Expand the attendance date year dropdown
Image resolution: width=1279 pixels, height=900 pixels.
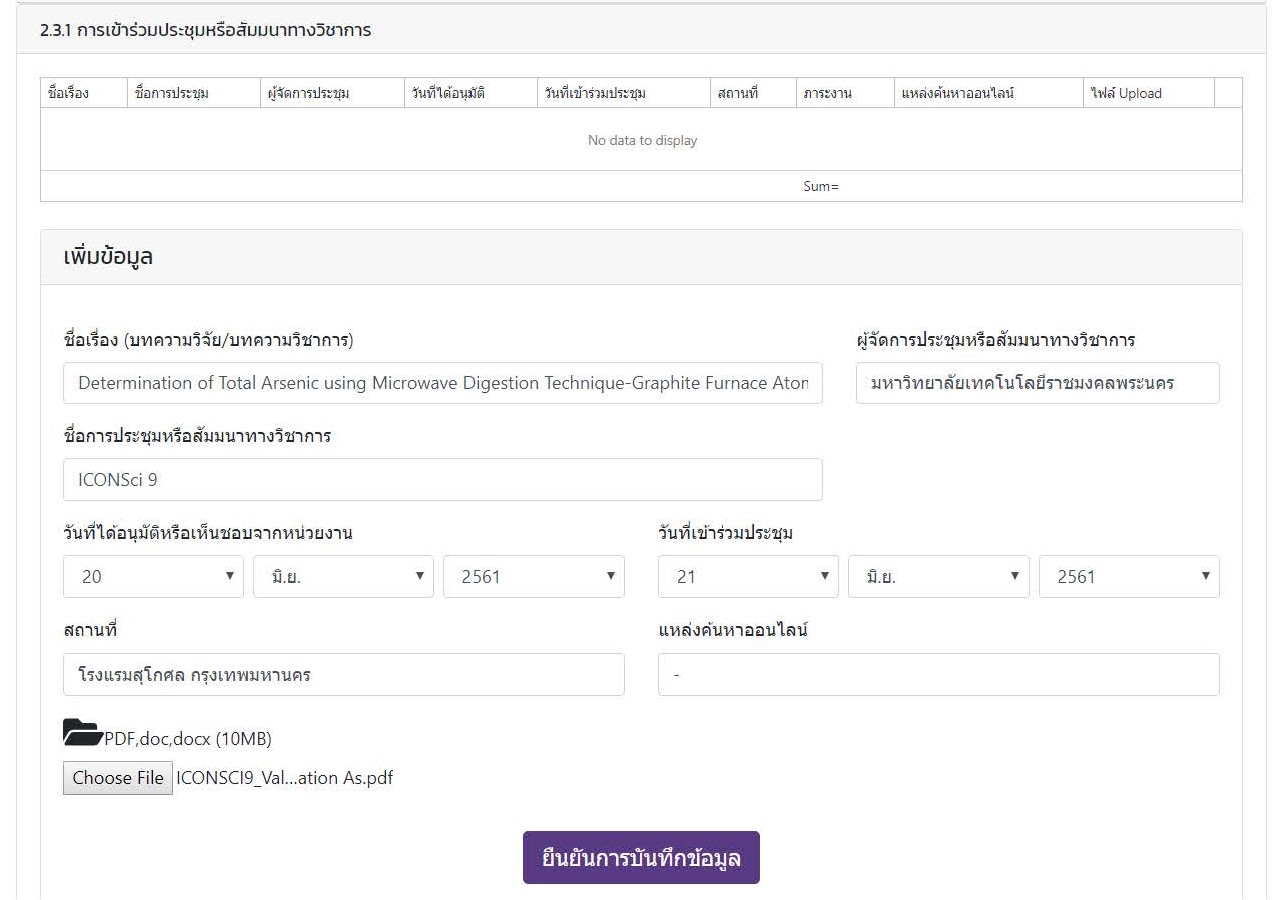[x=1128, y=577]
